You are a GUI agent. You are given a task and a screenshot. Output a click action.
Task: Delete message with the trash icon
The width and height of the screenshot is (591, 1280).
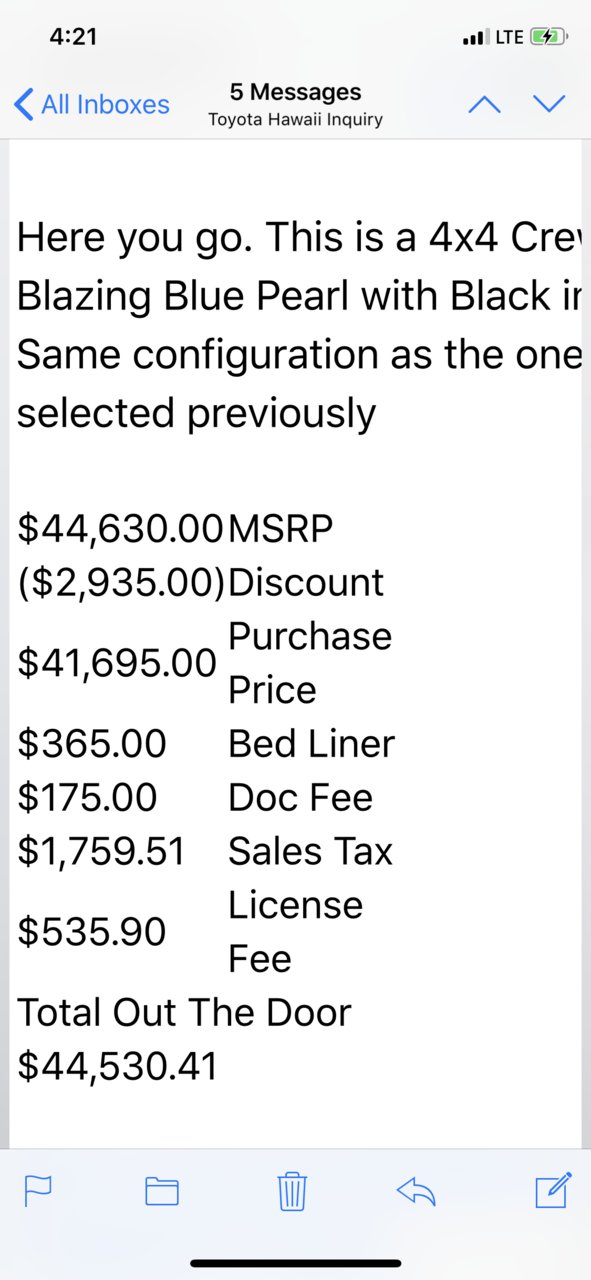coord(291,1190)
